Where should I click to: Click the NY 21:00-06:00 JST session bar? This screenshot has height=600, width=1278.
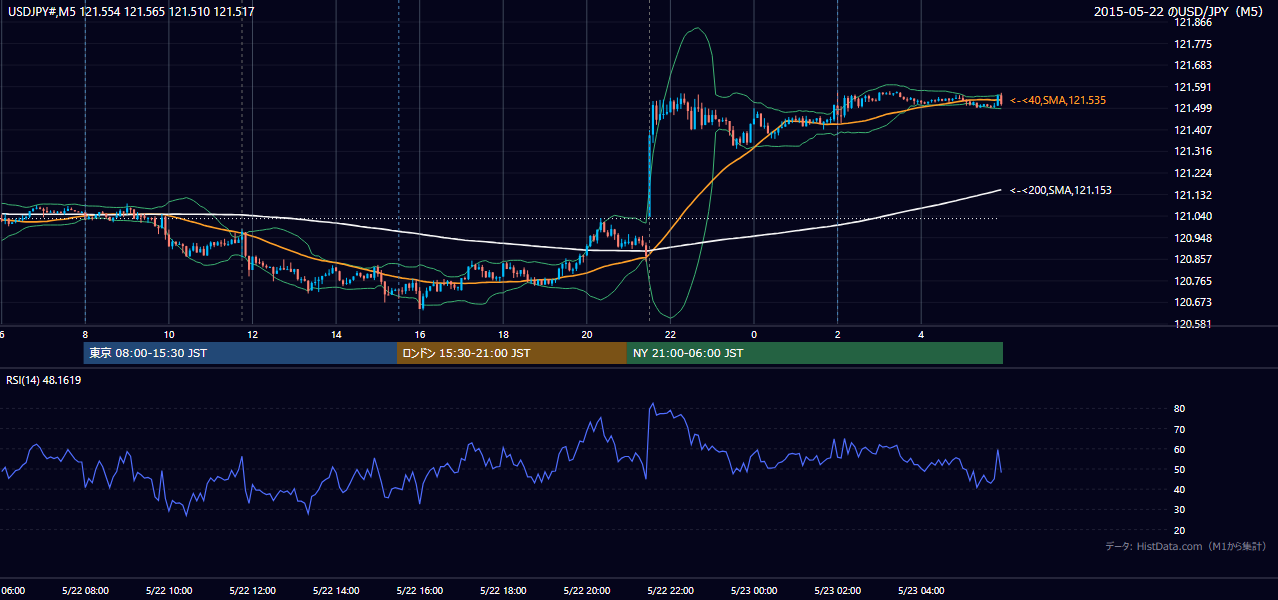(815, 353)
